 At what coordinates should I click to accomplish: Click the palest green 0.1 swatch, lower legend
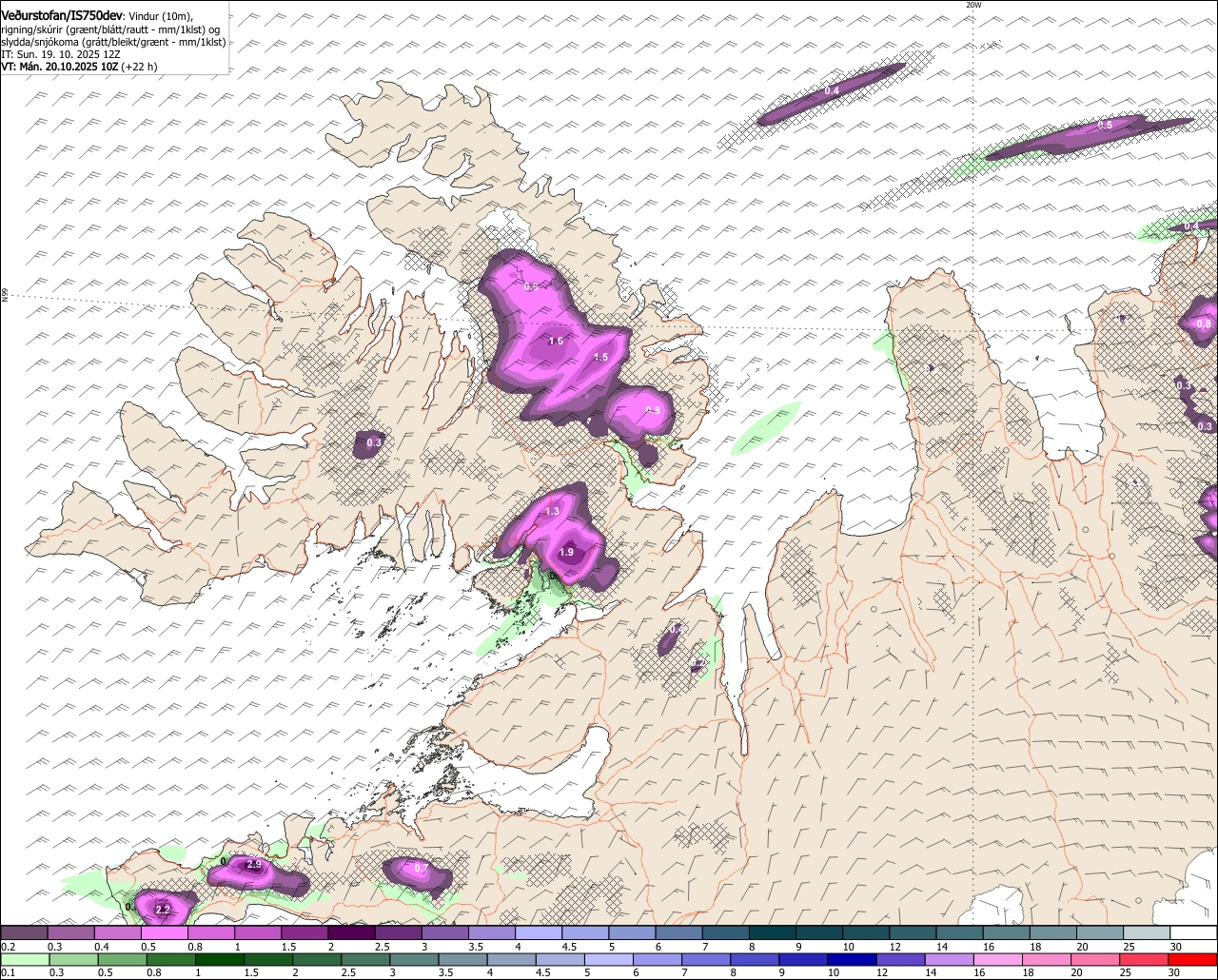click(x=26, y=959)
